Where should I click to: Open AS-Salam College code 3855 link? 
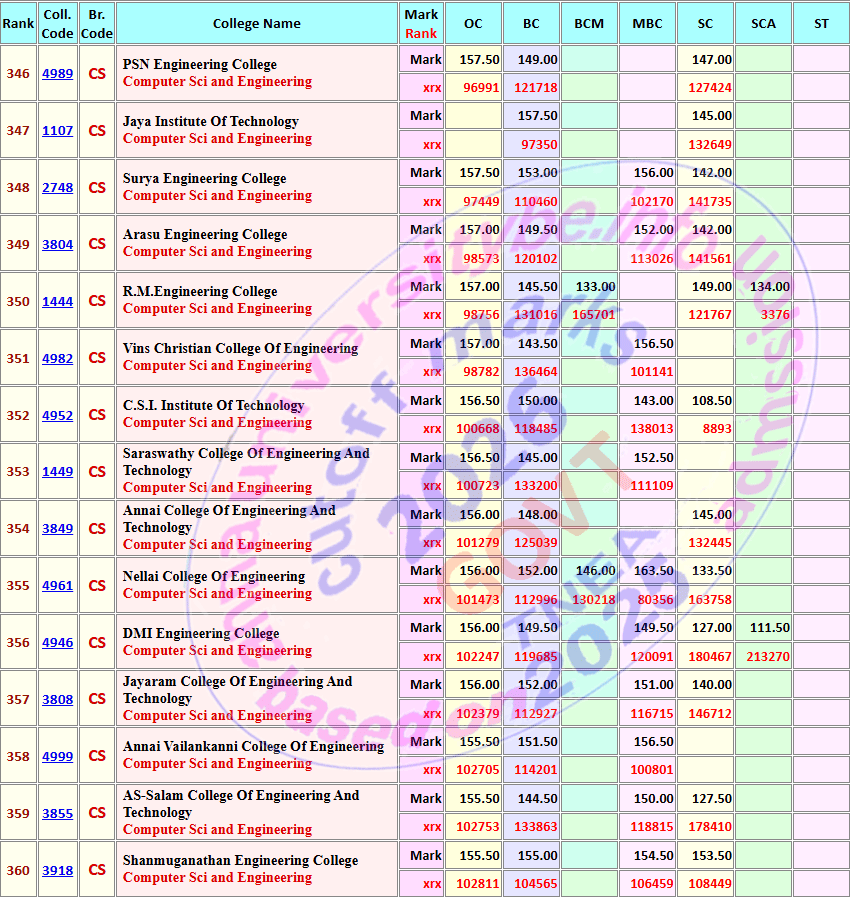pyautogui.click(x=57, y=813)
